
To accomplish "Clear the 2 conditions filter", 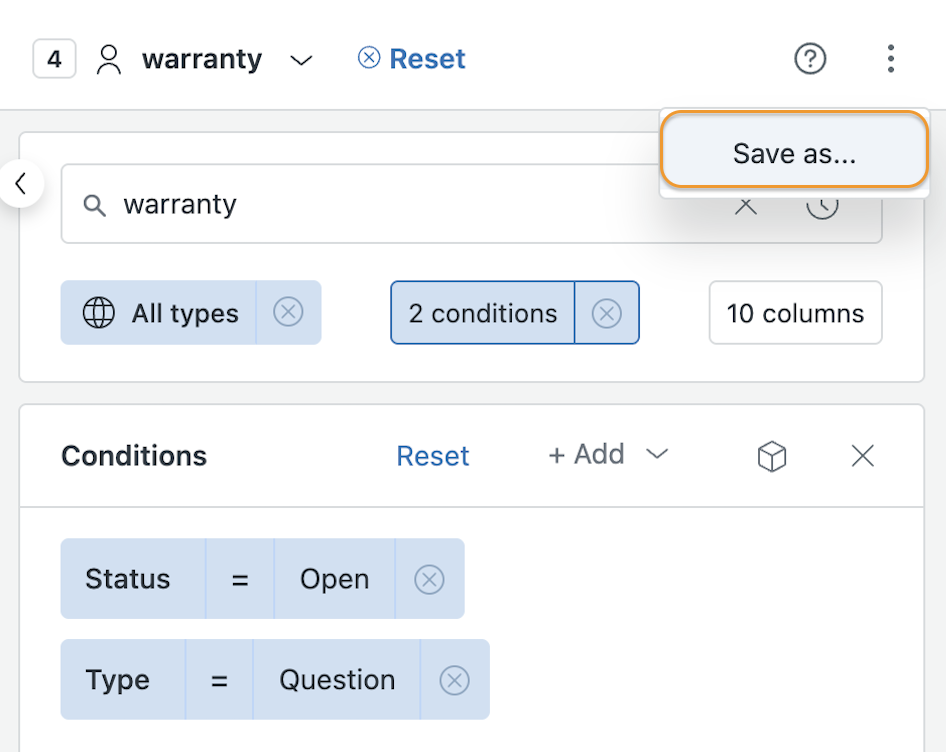I will pyautogui.click(x=606, y=313).
